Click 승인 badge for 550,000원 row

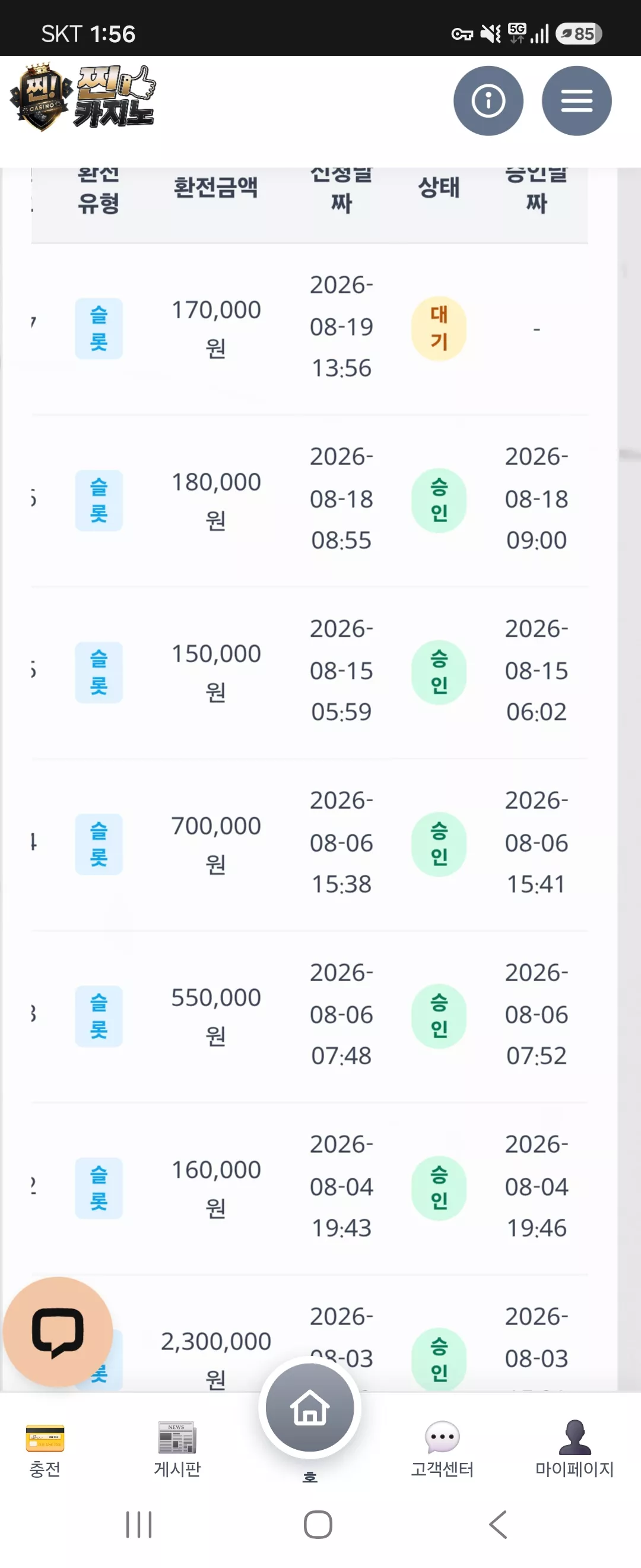coord(439,1016)
